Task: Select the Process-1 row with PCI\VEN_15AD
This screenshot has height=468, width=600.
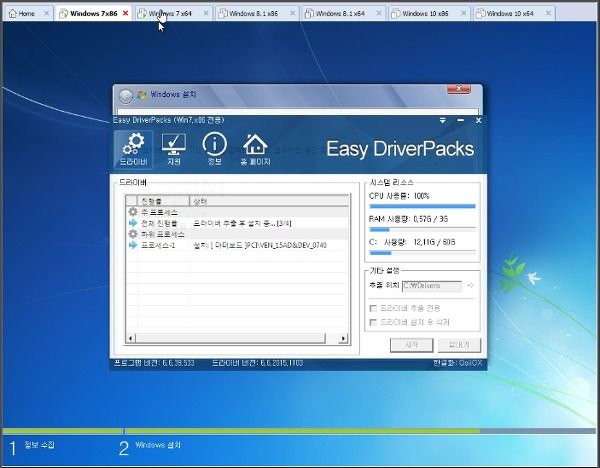Action: pos(237,245)
